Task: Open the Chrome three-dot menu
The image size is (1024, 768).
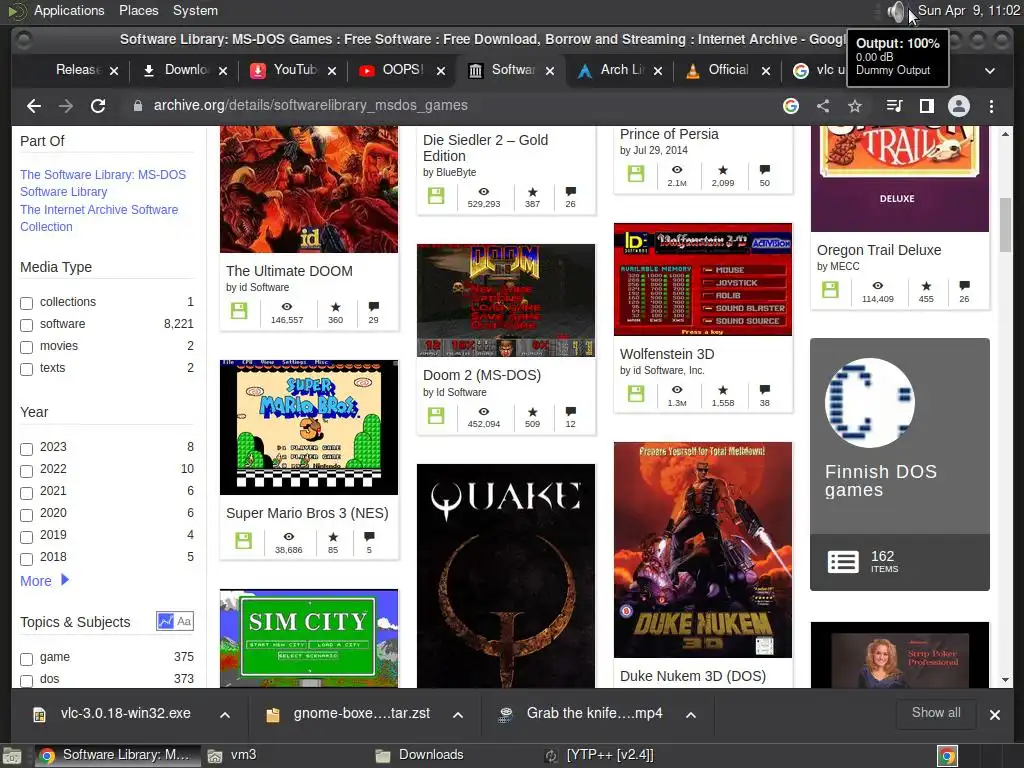Action: click(991, 106)
